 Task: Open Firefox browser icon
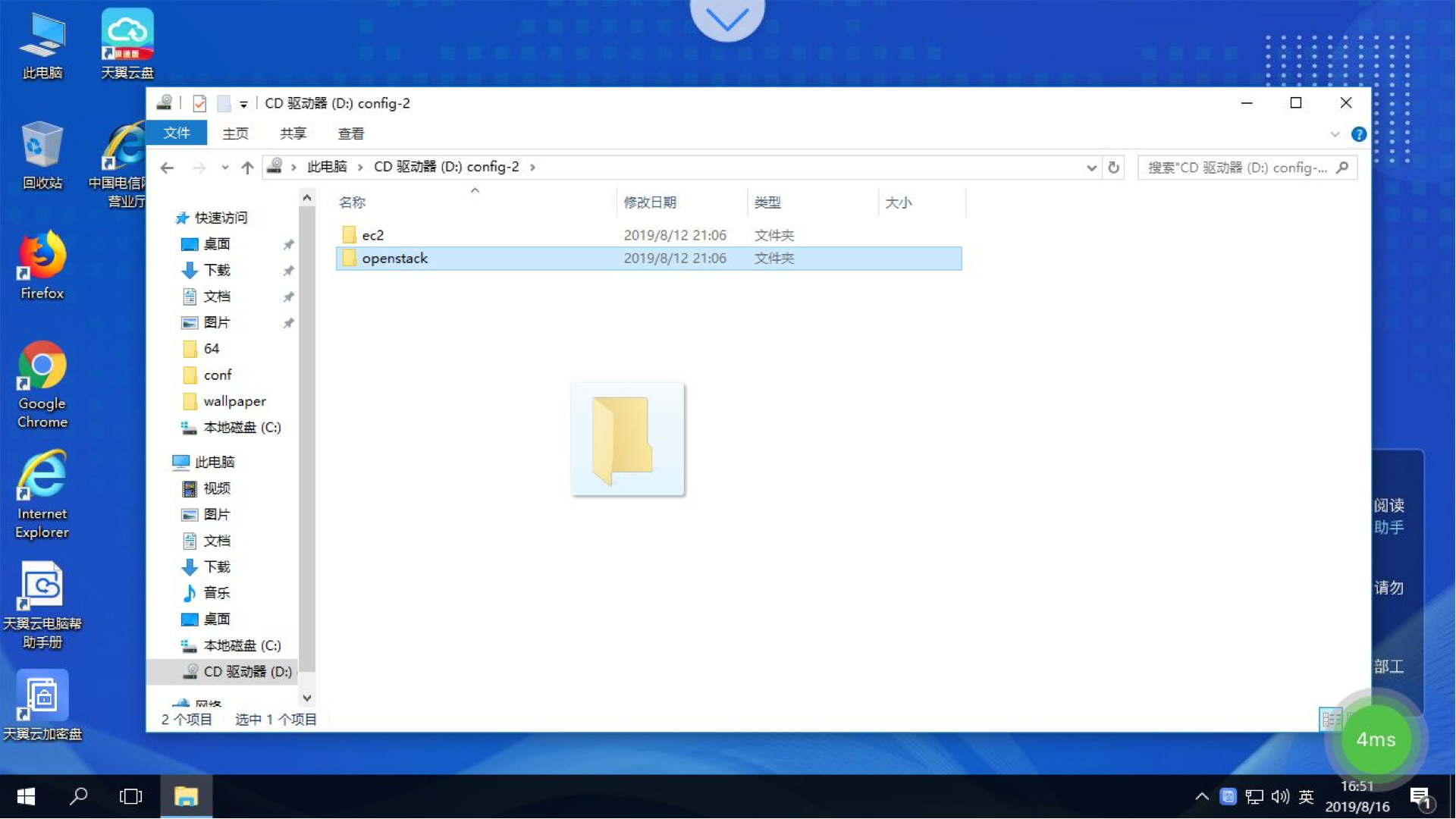(x=40, y=261)
